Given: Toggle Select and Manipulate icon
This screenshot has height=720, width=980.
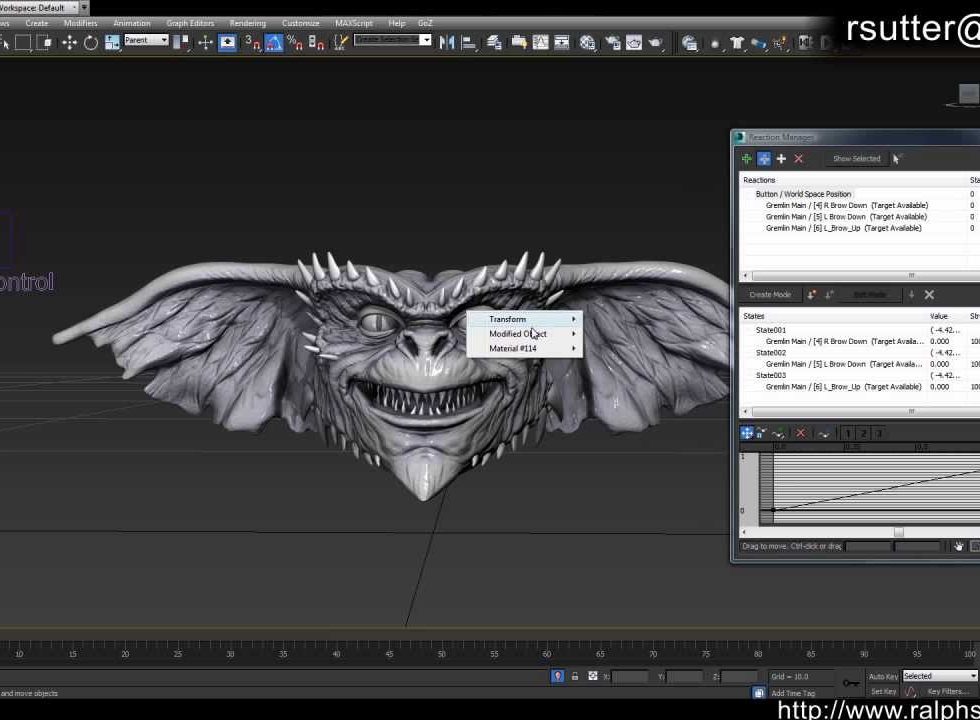Looking at the screenshot, I should click(x=205, y=42).
